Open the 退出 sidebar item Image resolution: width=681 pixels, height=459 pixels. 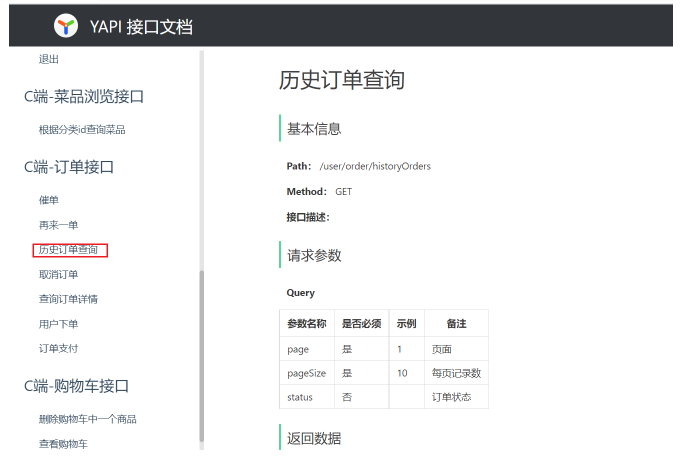(x=49, y=59)
